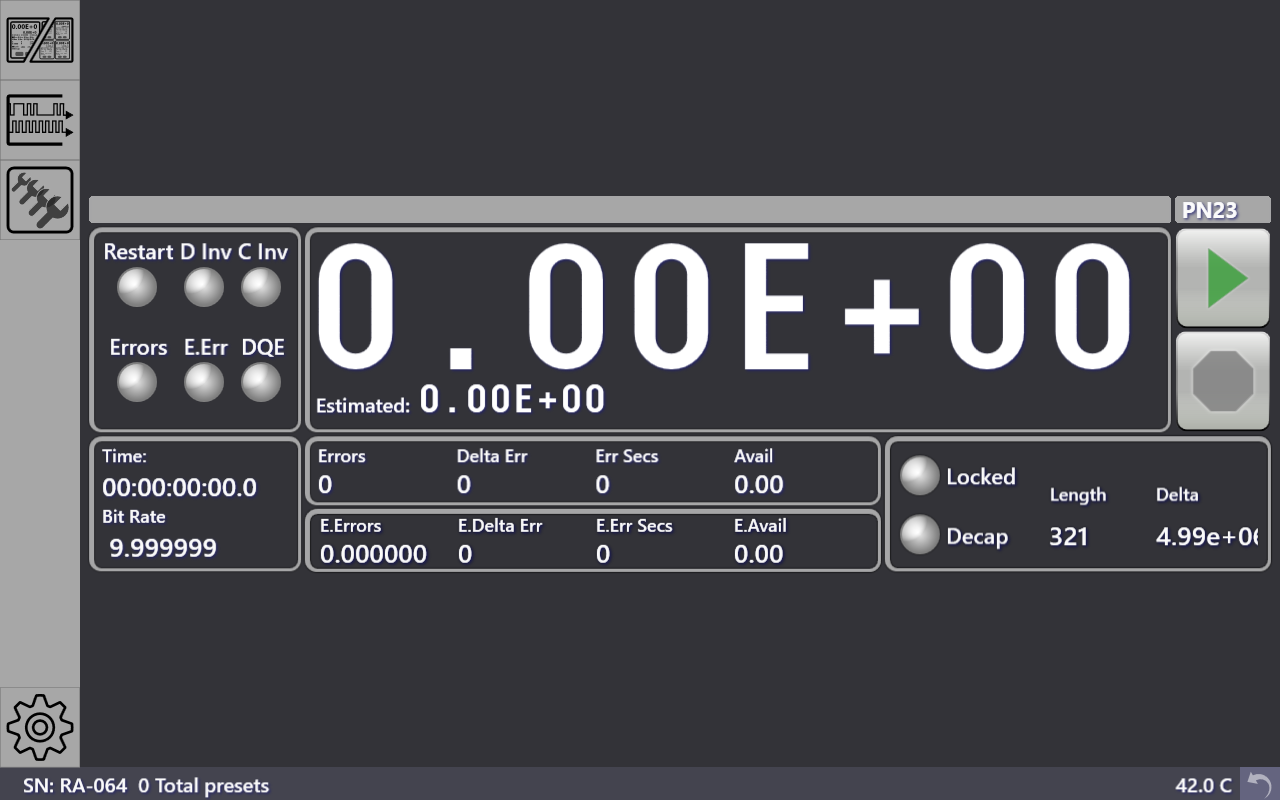Click the E.Err indicator LED

[x=204, y=381]
